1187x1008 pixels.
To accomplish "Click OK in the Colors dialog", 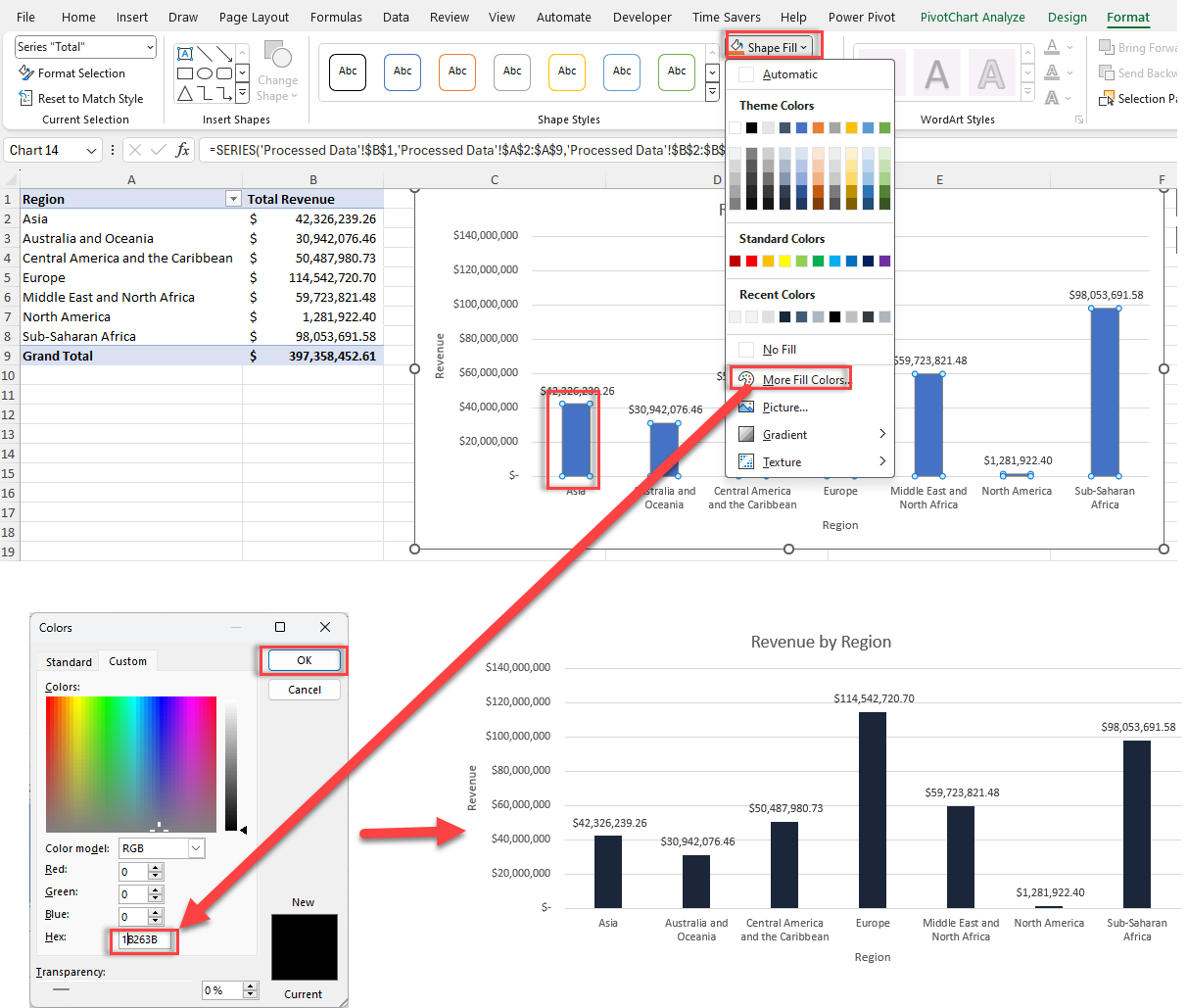I will (x=304, y=659).
